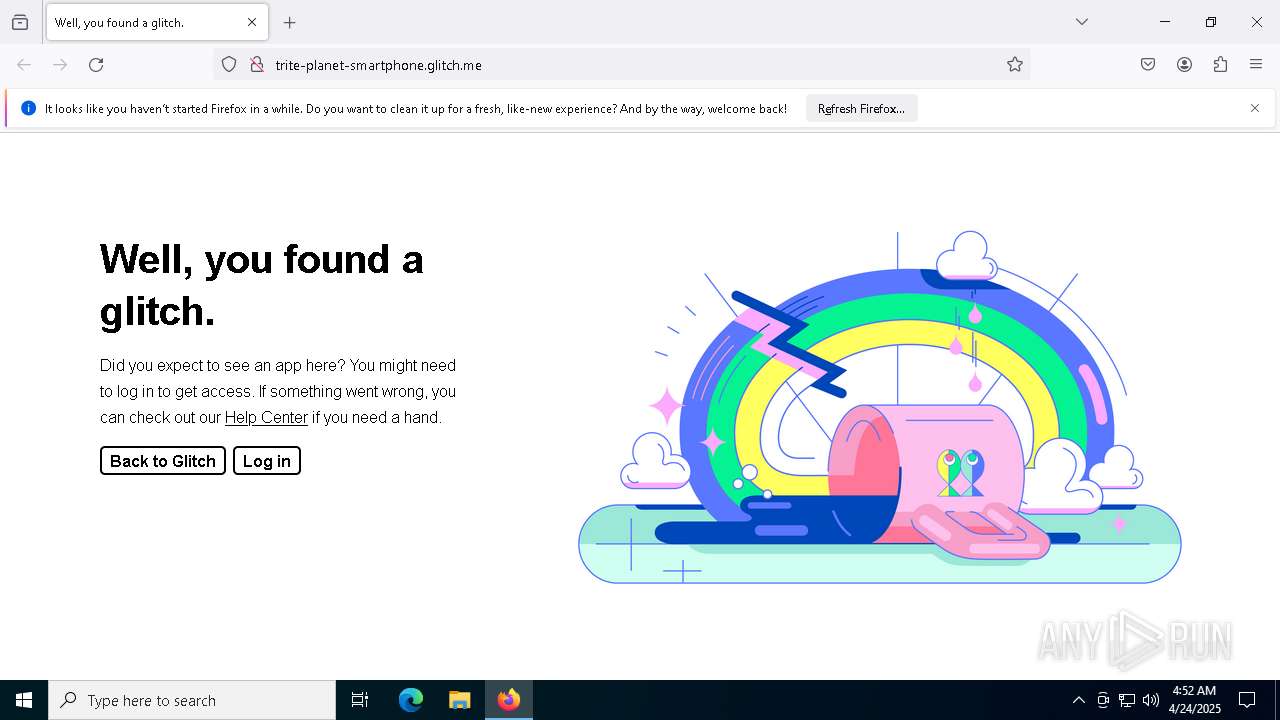Show site connection security info icon

257,65
